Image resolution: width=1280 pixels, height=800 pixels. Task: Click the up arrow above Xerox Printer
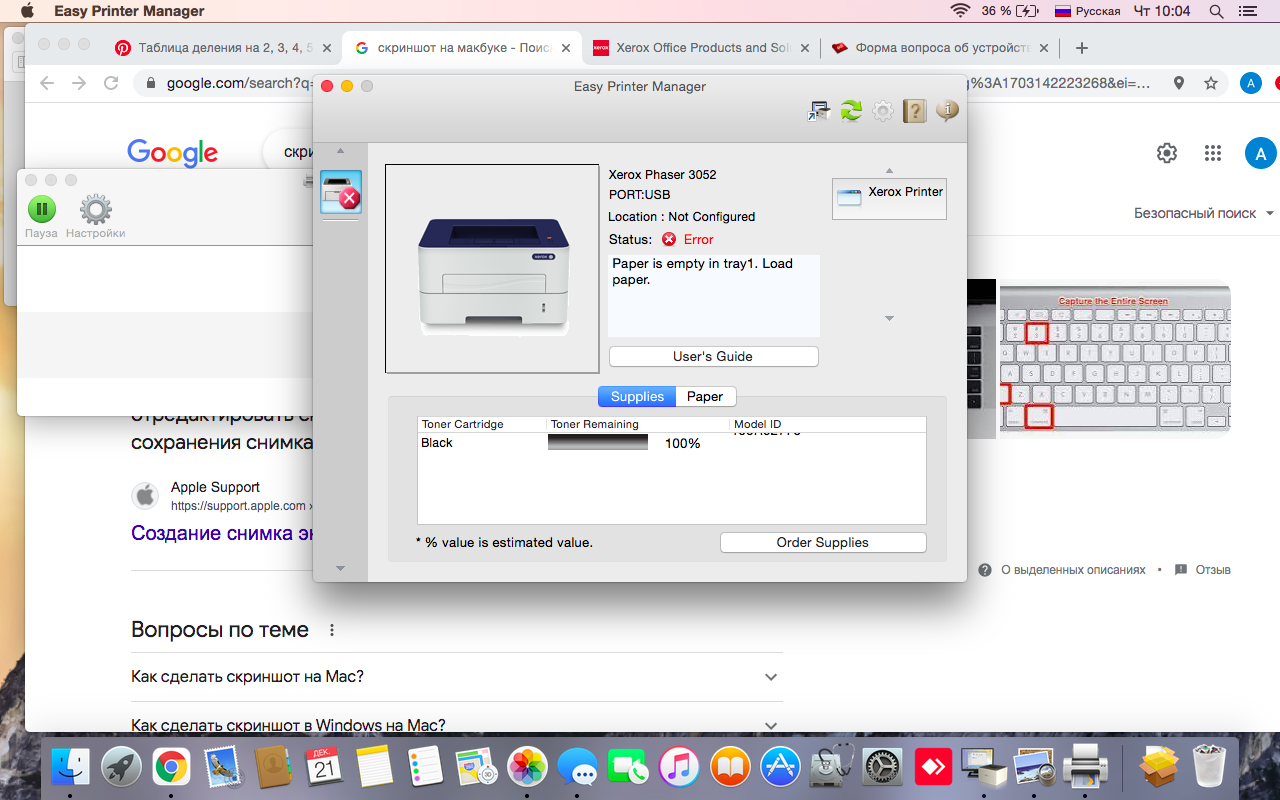pos(889,170)
